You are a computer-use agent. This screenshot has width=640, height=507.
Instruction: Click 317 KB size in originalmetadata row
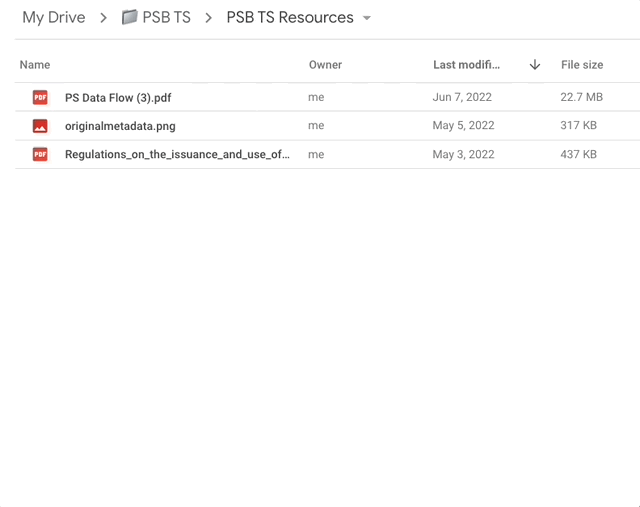(578, 125)
